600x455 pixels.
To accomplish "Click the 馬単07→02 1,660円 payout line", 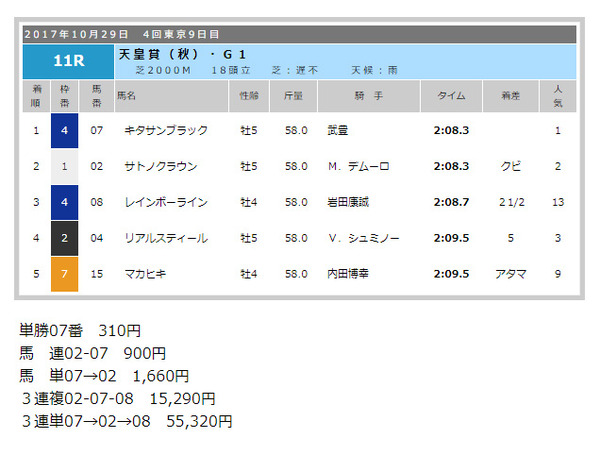I will point(104,376).
